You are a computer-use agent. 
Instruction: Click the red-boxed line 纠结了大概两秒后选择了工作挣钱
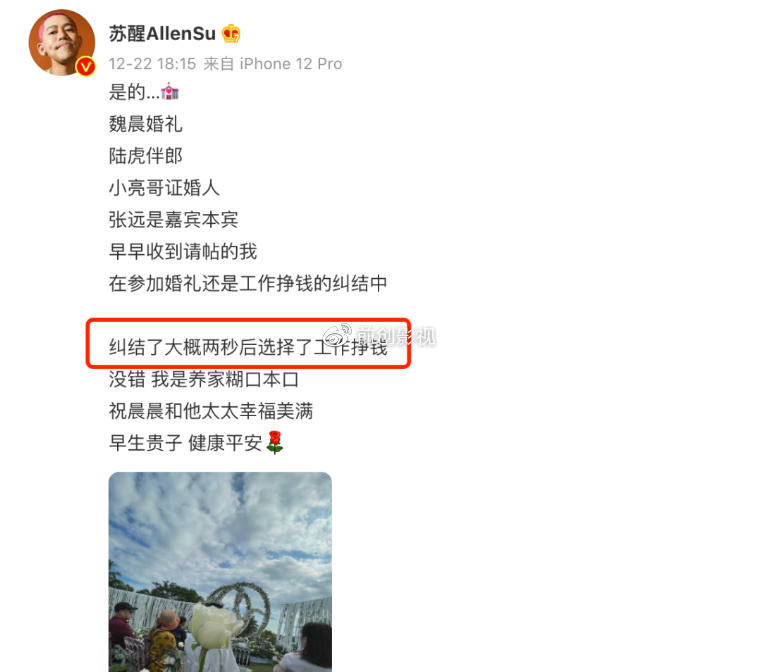click(248, 347)
